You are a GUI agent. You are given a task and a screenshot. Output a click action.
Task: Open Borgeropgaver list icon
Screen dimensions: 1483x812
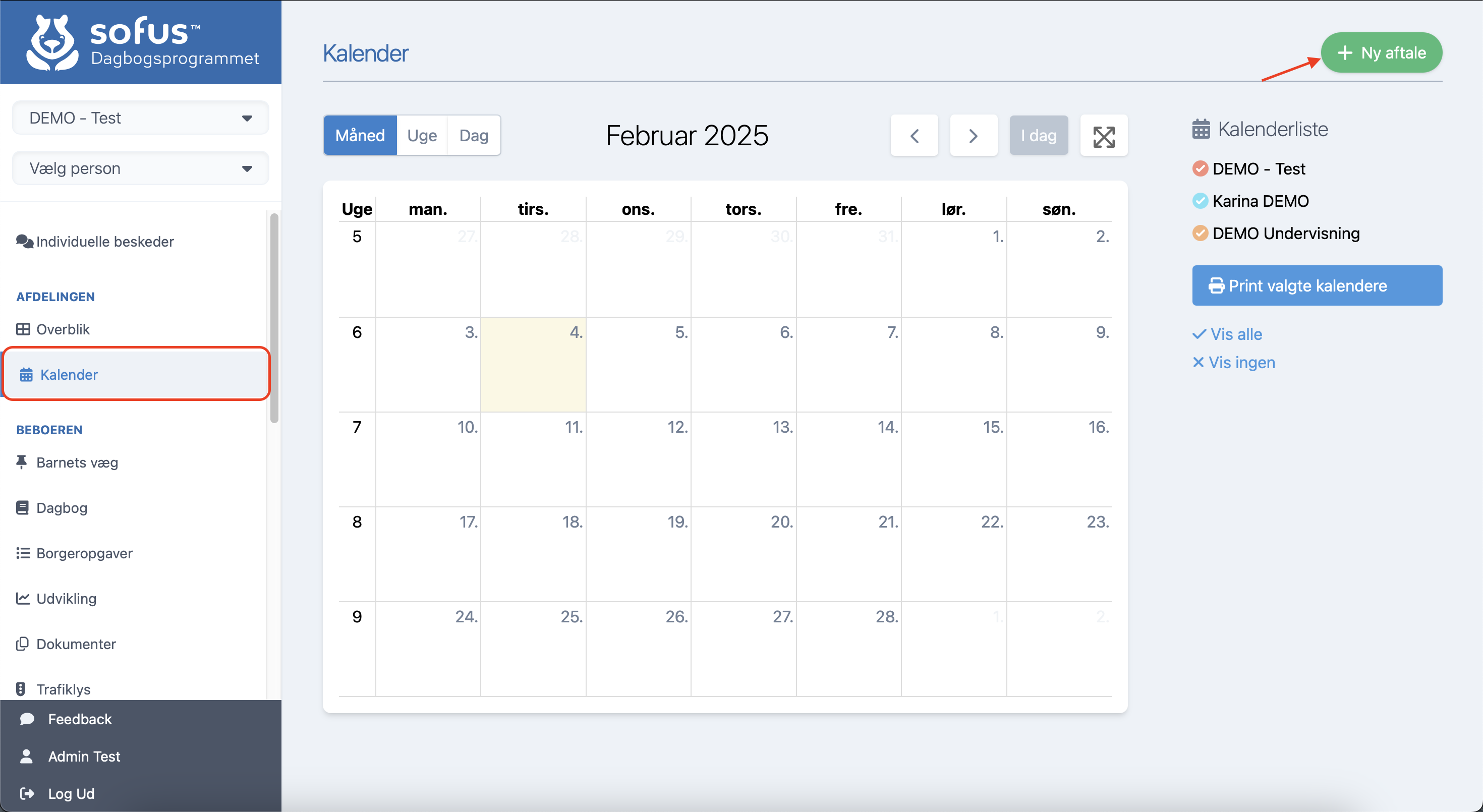(23, 553)
